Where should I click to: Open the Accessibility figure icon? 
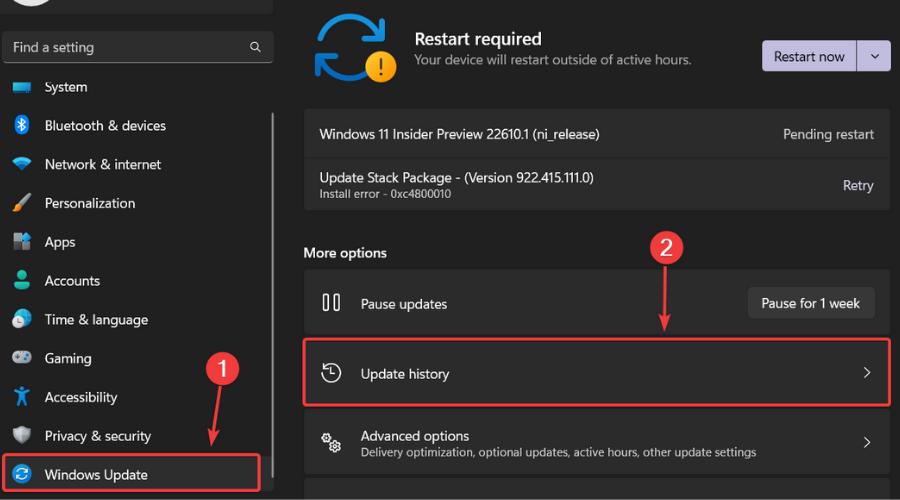pos(22,397)
